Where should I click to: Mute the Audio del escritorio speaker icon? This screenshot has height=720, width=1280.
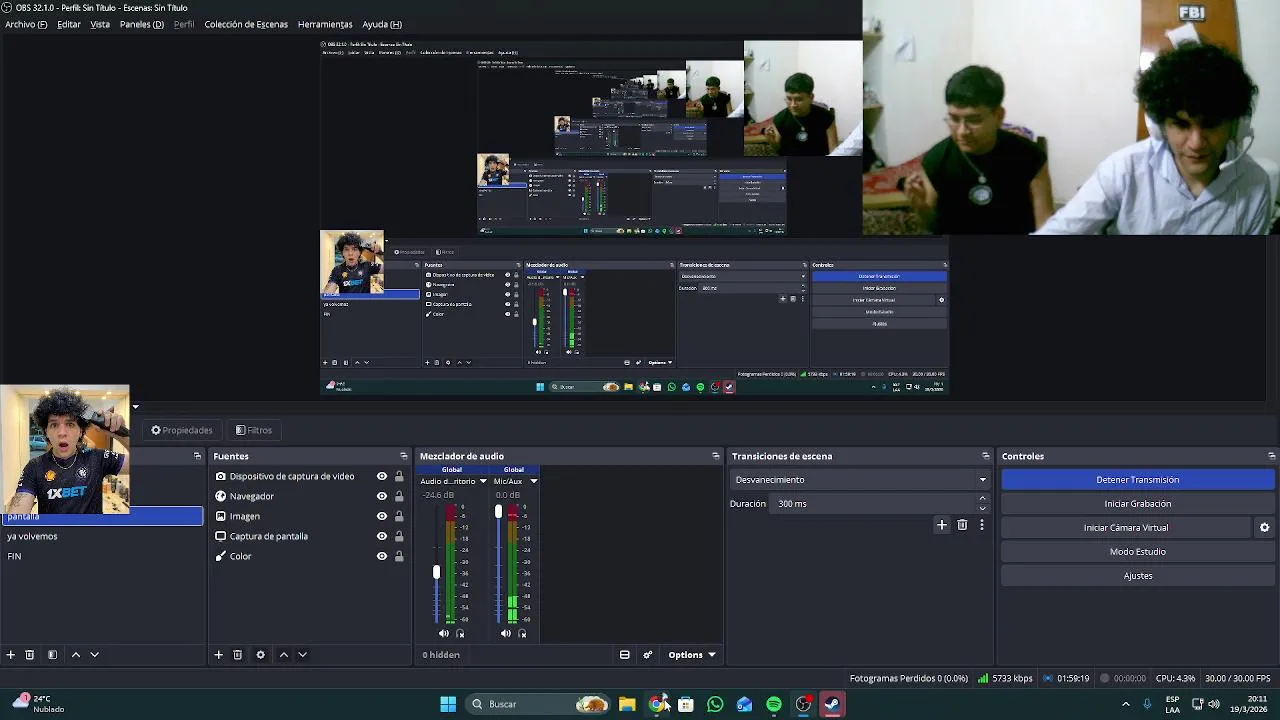coord(444,633)
